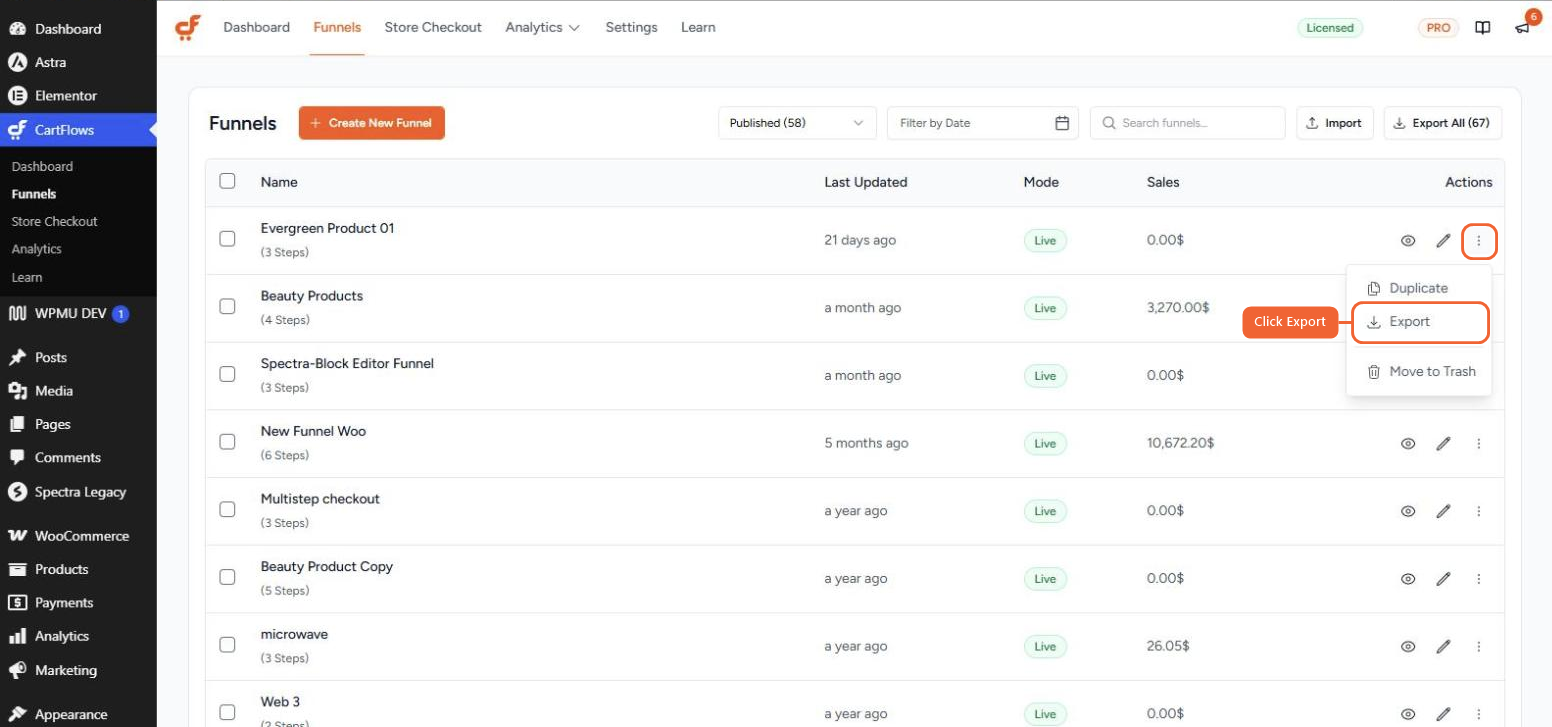Viewport: 1552px width, 727px height.
Task: Click the Export All (67) button
Action: tap(1442, 123)
